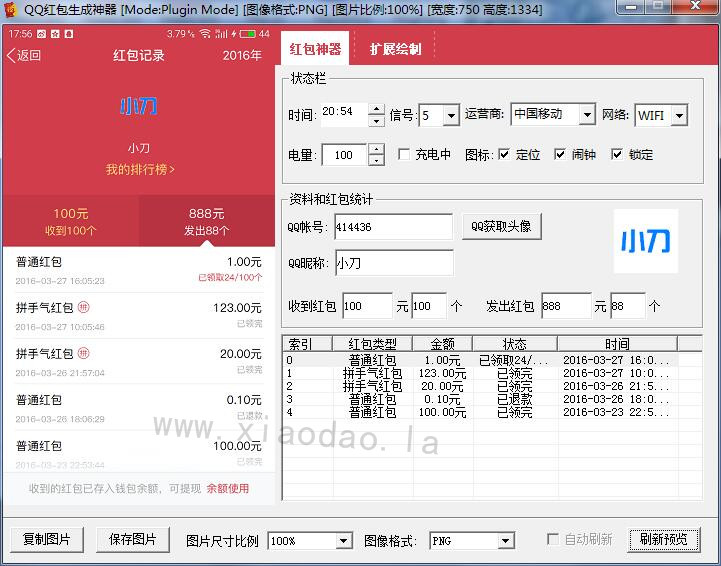Screen dimensions: 721x566
Task: Switch to the 红包神器 tab
Action: tap(315, 49)
